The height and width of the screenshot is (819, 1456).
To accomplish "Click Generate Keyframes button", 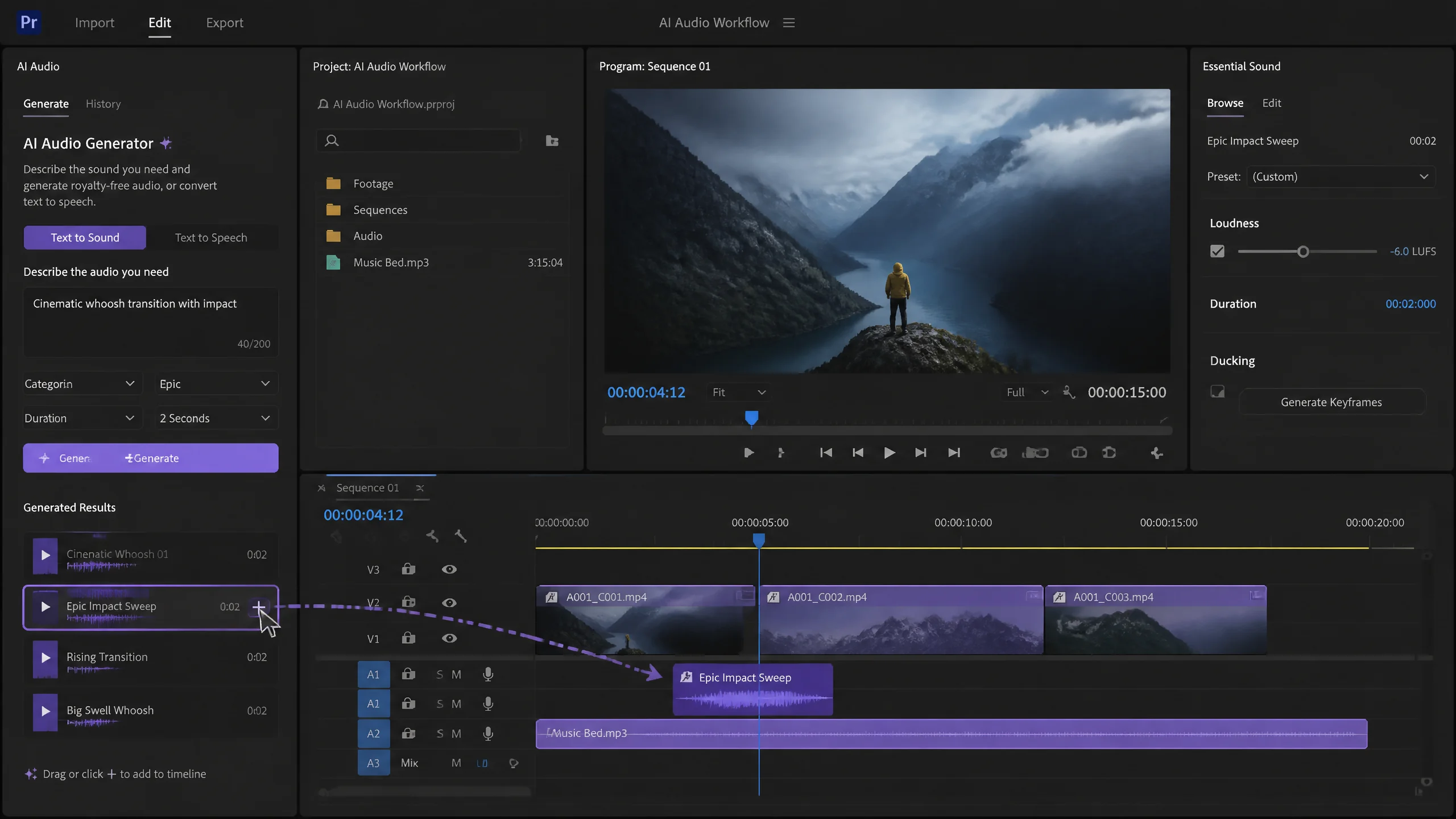I will (1331, 402).
